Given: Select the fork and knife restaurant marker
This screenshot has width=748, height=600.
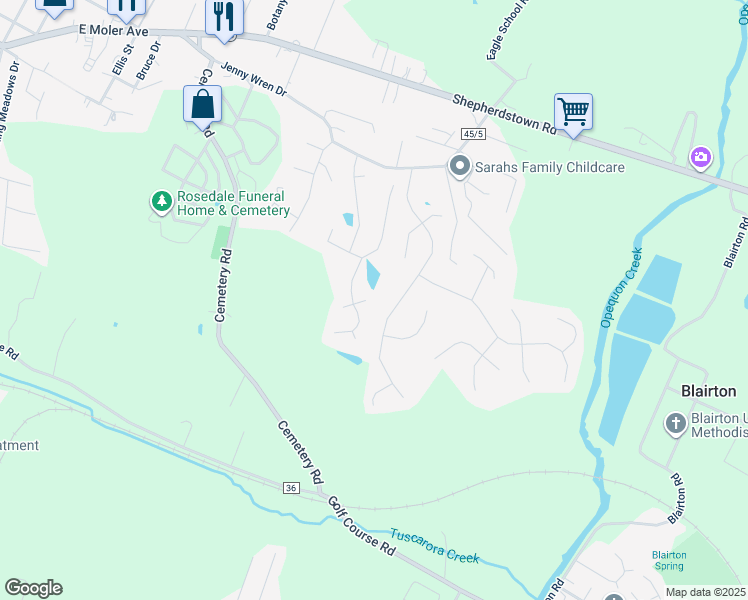Looking at the screenshot, I should [x=224, y=20].
